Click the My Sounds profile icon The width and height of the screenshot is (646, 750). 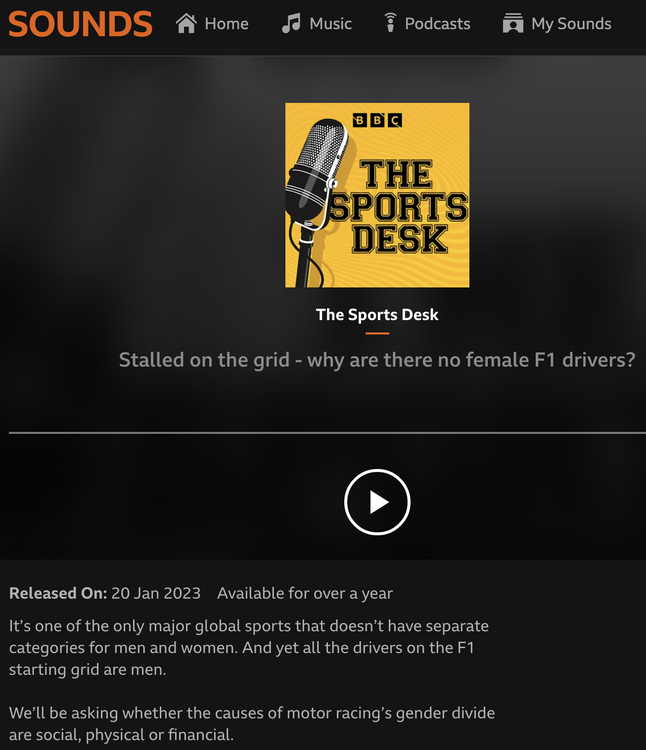pos(513,23)
